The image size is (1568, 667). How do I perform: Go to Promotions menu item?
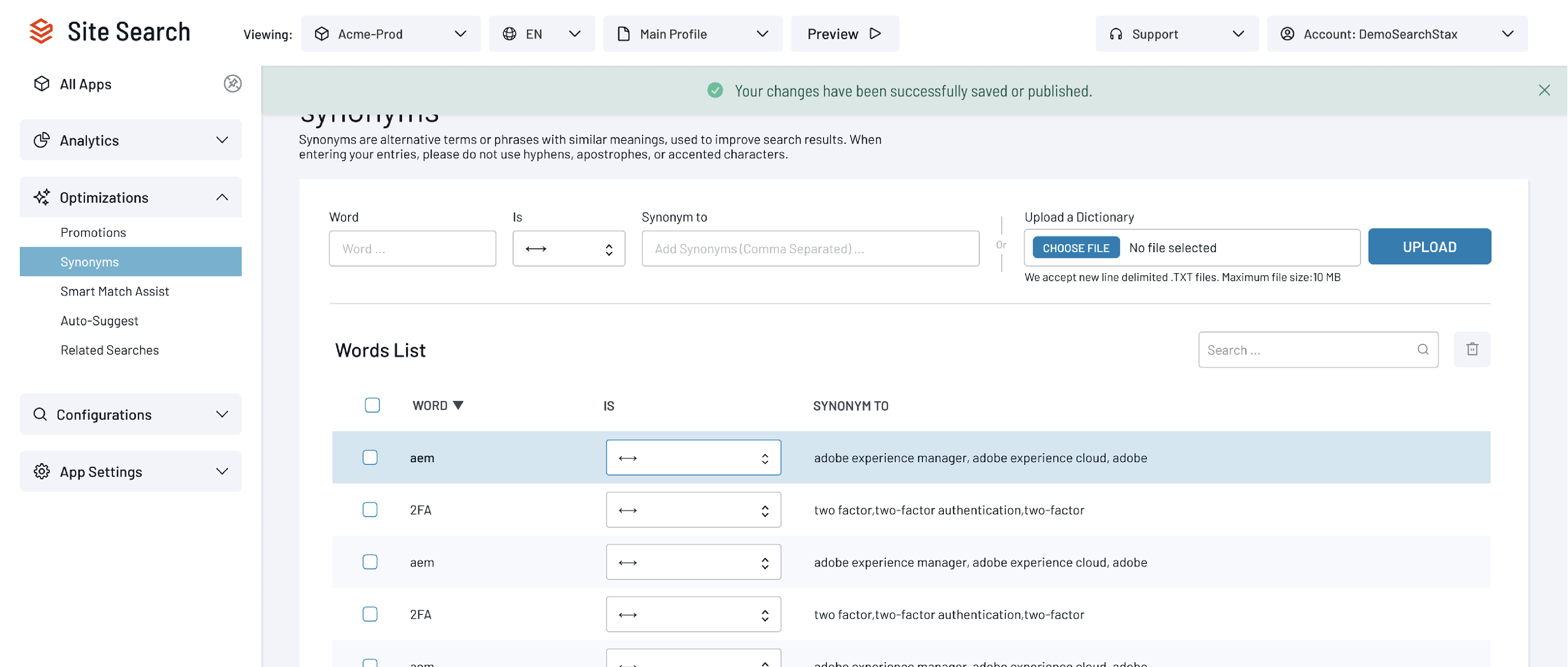93,232
